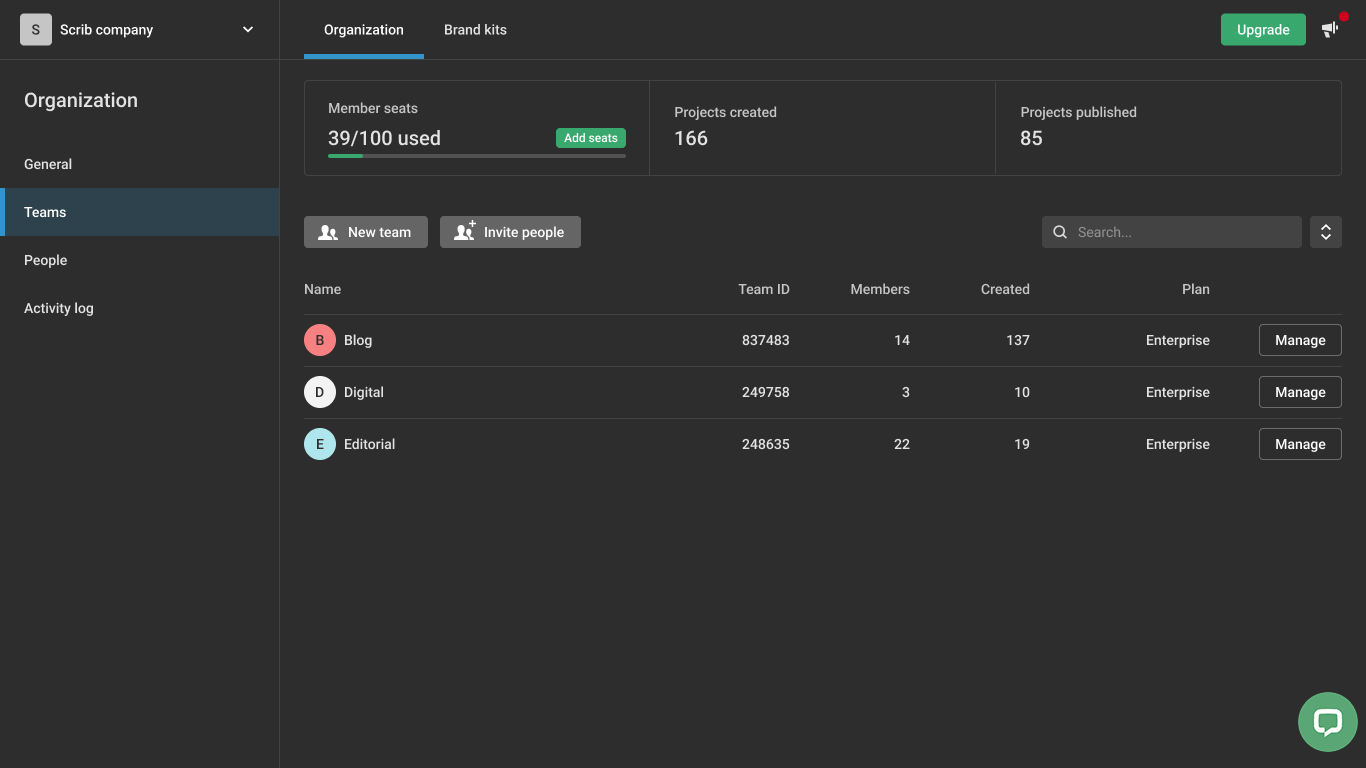Select the Organization tab
The width and height of the screenshot is (1366, 768).
tap(364, 30)
